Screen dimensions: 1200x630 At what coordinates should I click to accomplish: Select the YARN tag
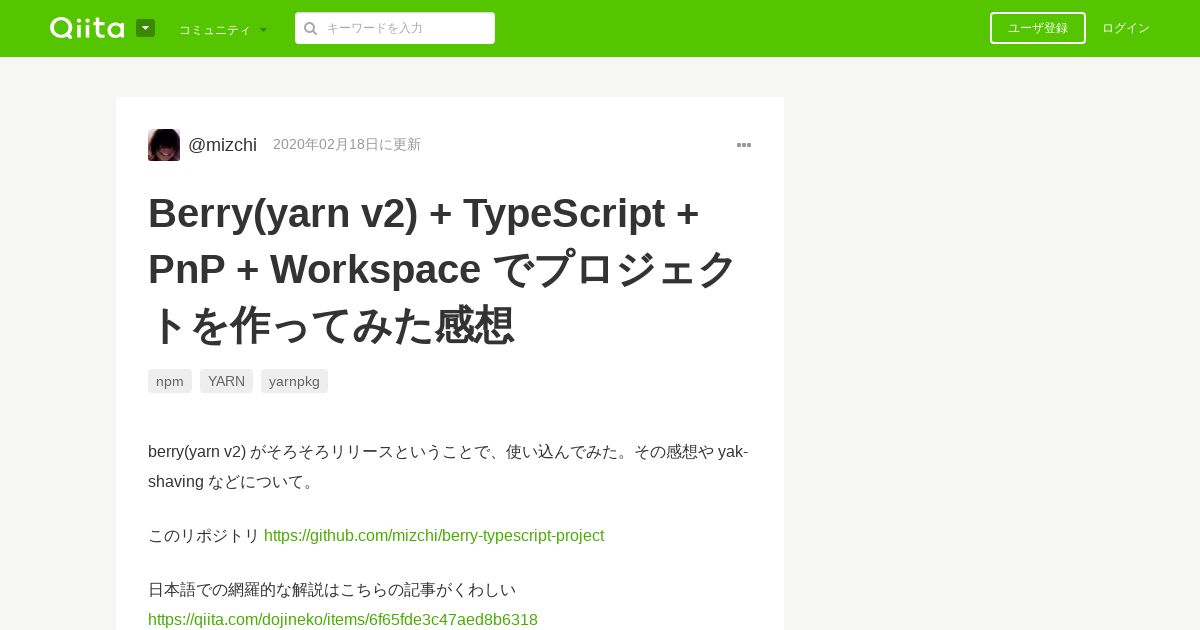[226, 381]
